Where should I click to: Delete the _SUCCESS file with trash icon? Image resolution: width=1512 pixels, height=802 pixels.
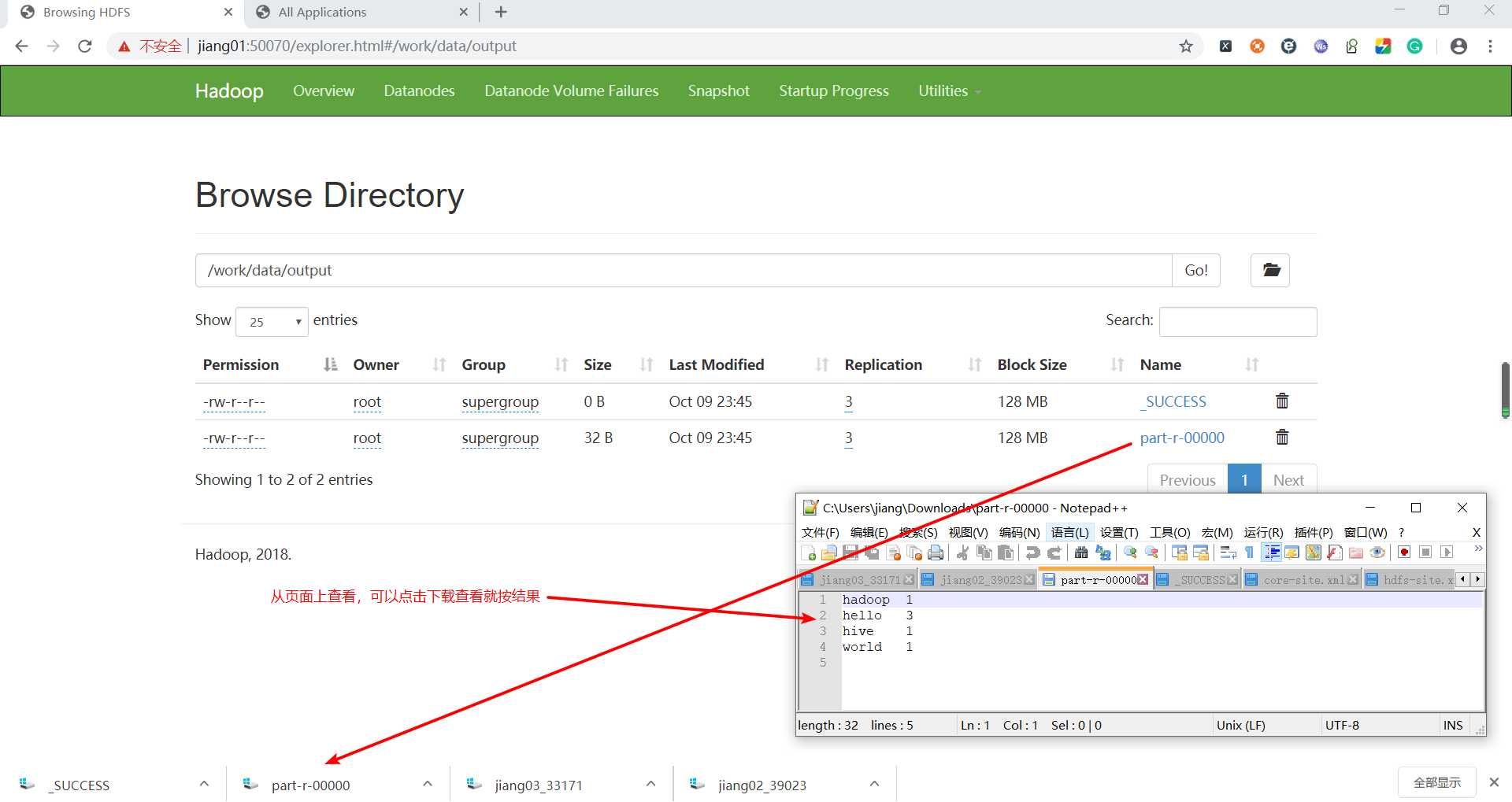click(x=1282, y=401)
